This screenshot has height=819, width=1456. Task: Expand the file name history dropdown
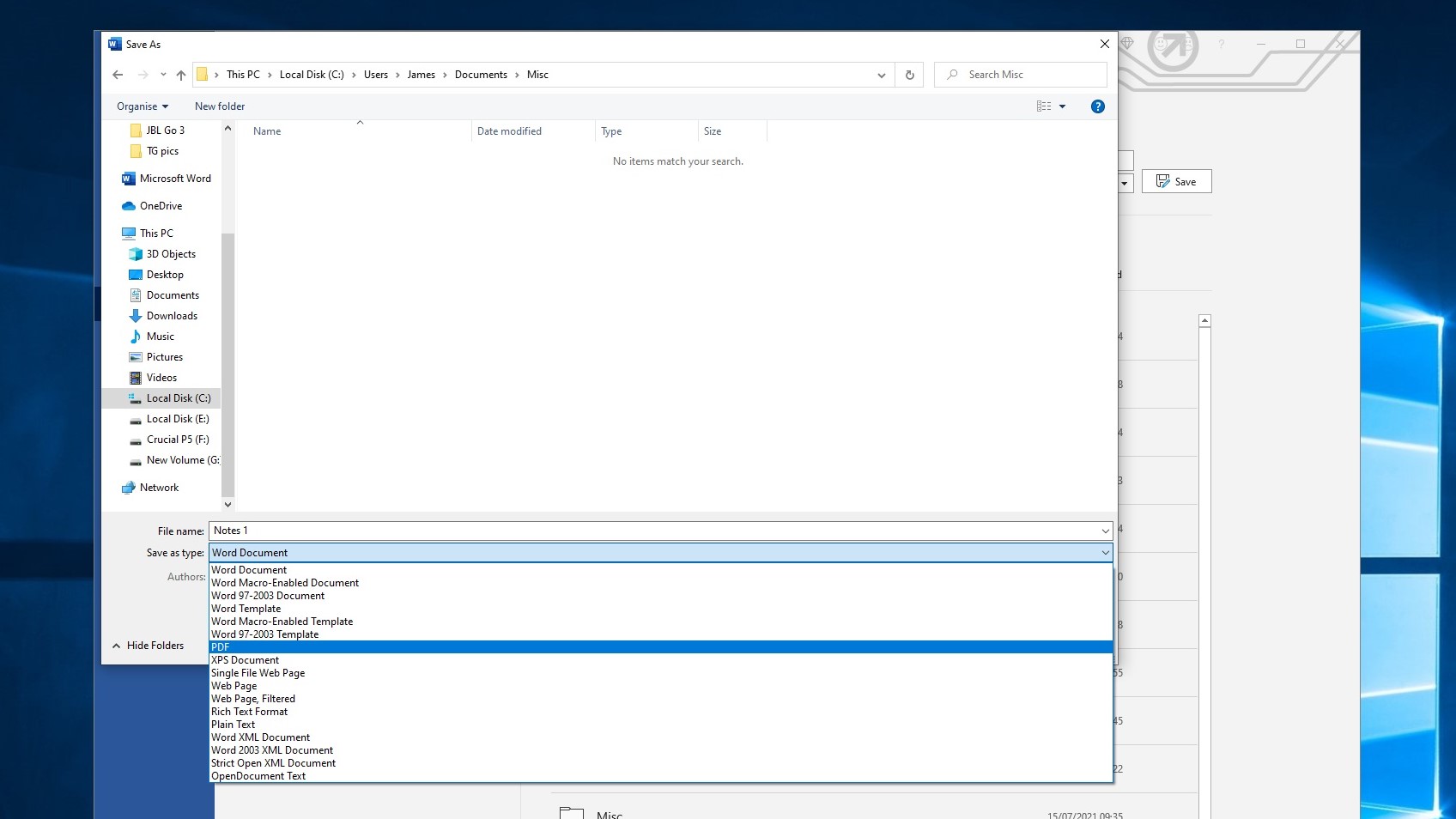click(x=1104, y=531)
